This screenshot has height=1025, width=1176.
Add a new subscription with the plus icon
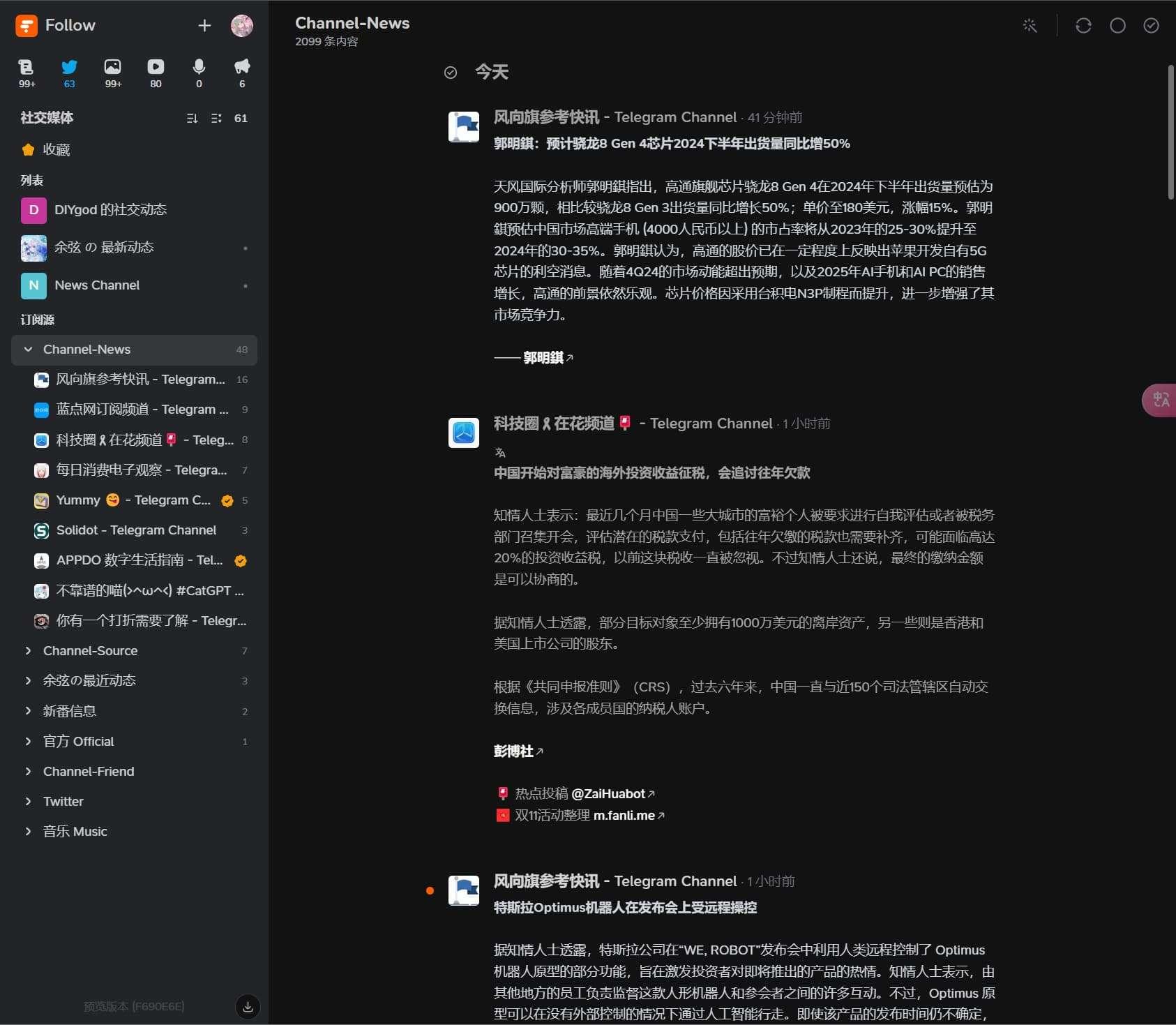204,25
